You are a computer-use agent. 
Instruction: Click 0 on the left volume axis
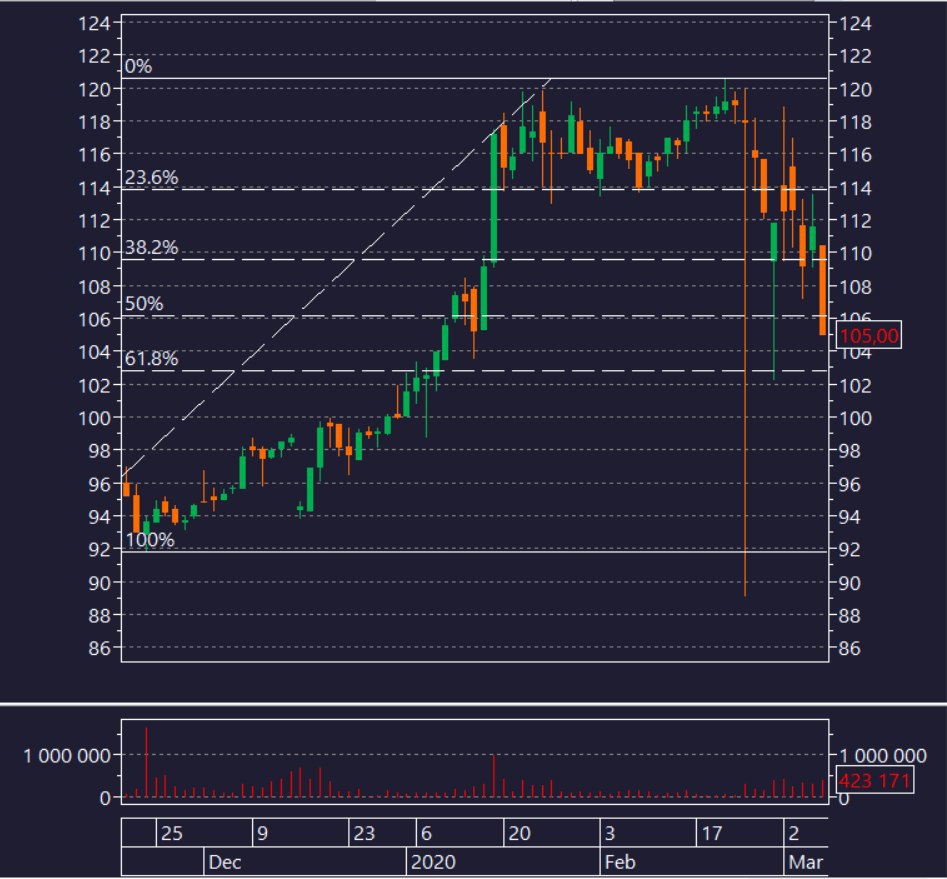[x=105, y=798]
